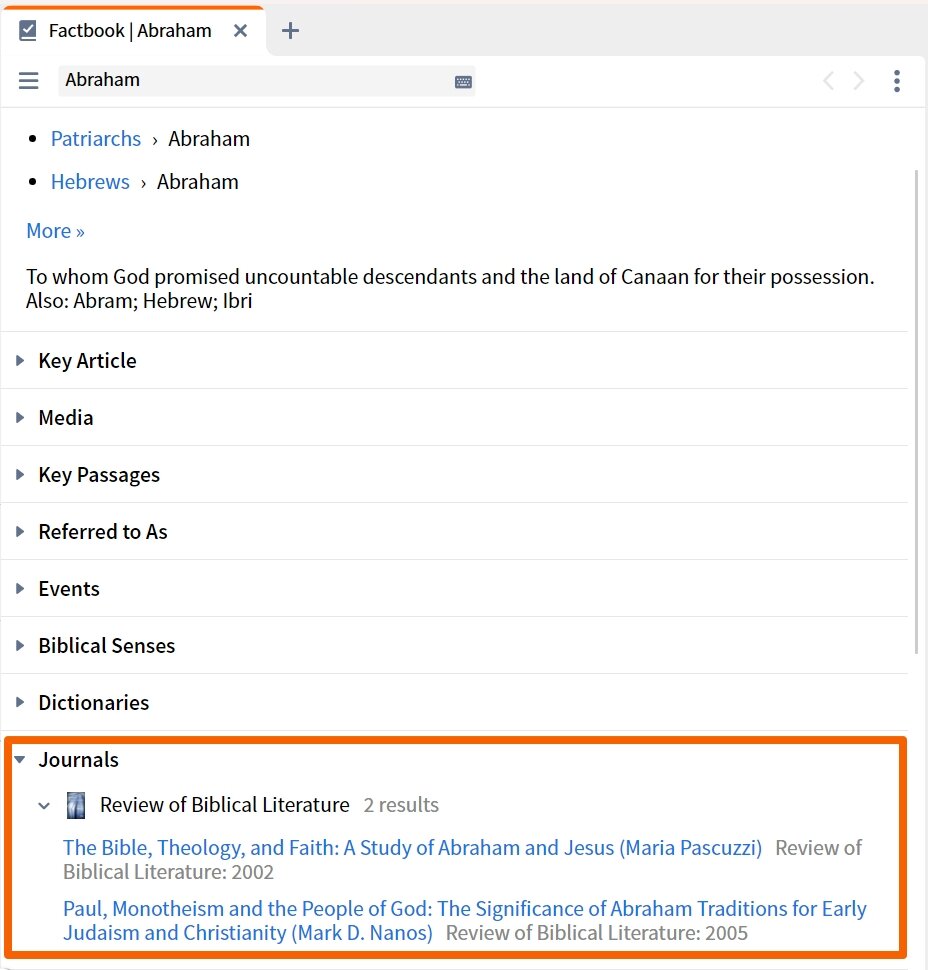Click the Factbook icon on the active tab
The image size is (928, 970).
click(x=27, y=30)
